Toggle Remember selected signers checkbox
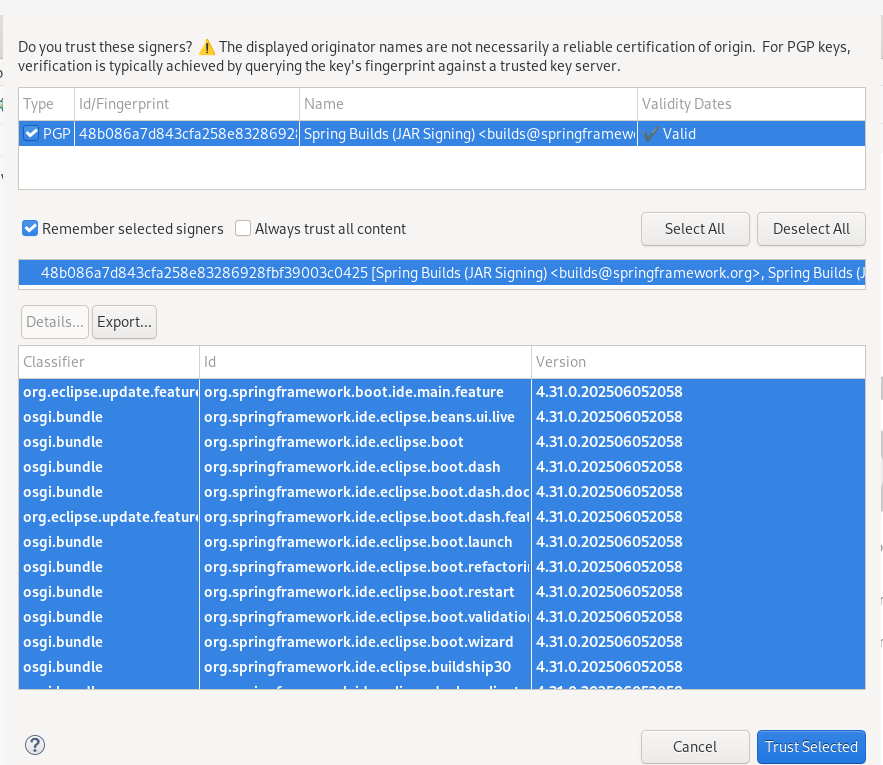The height and width of the screenshot is (765, 883). point(30,228)
